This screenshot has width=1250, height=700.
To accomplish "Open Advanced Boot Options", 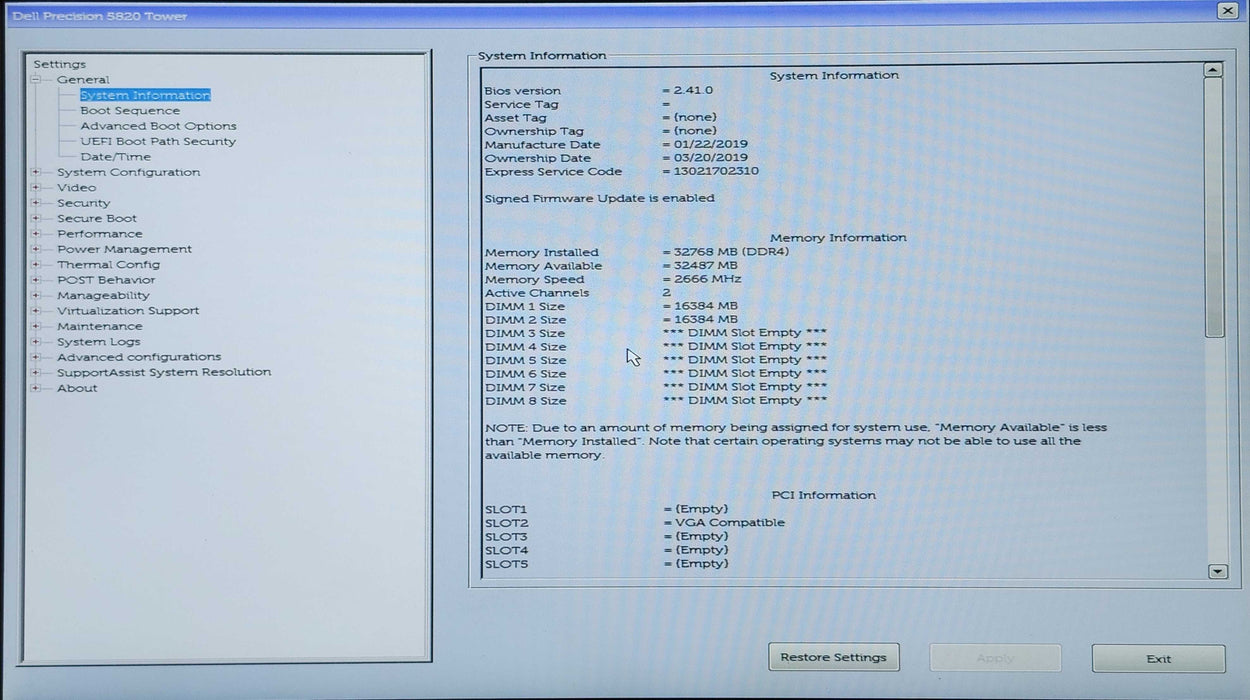I will coord(158,126).
